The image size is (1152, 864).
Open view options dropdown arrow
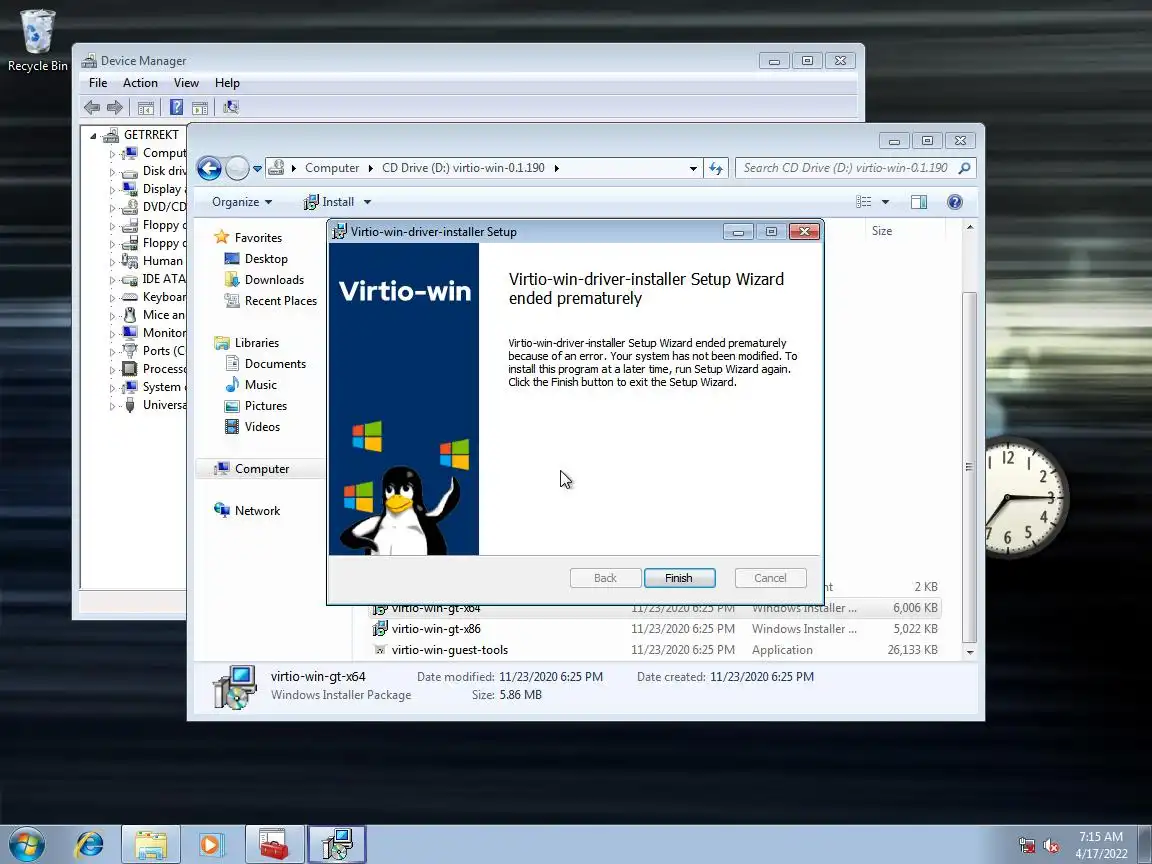tap(885, 202)
